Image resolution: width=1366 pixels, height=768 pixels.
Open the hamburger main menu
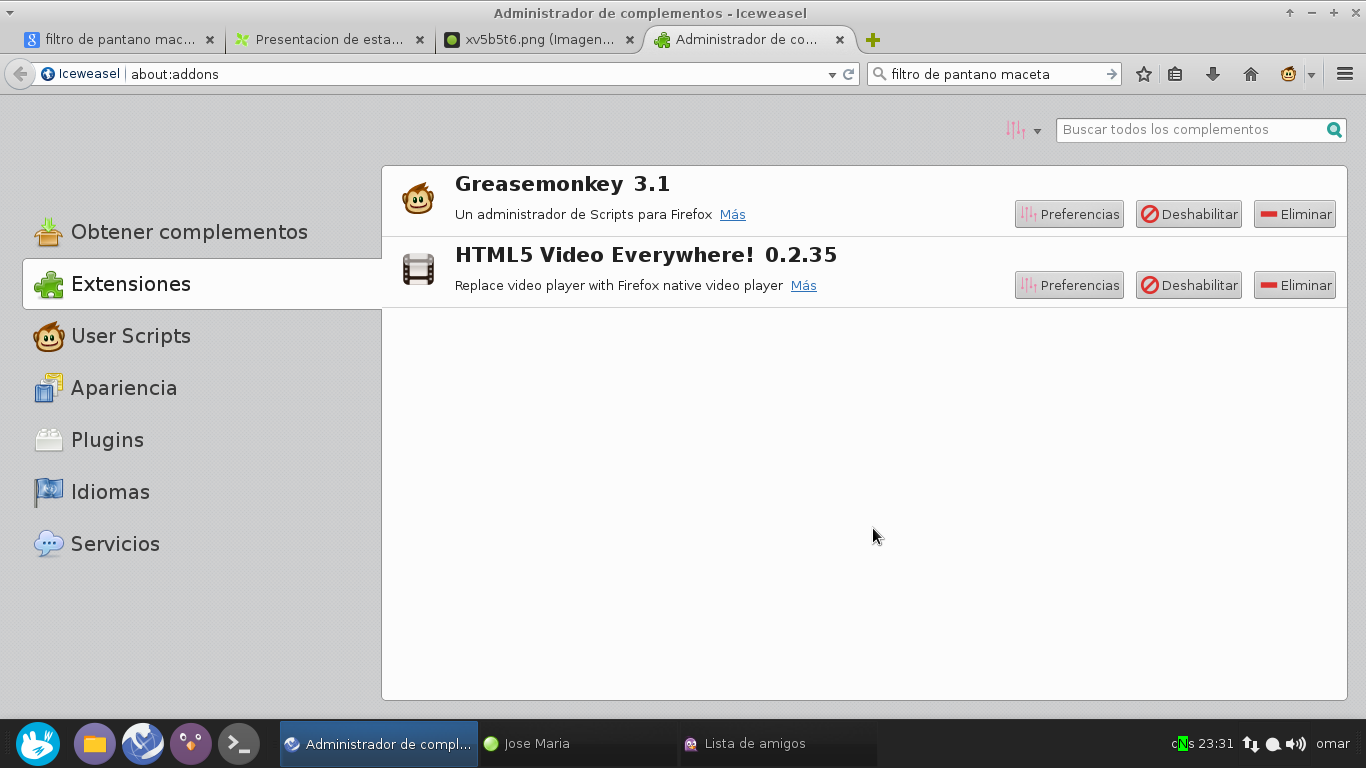tap(1345, 74)
